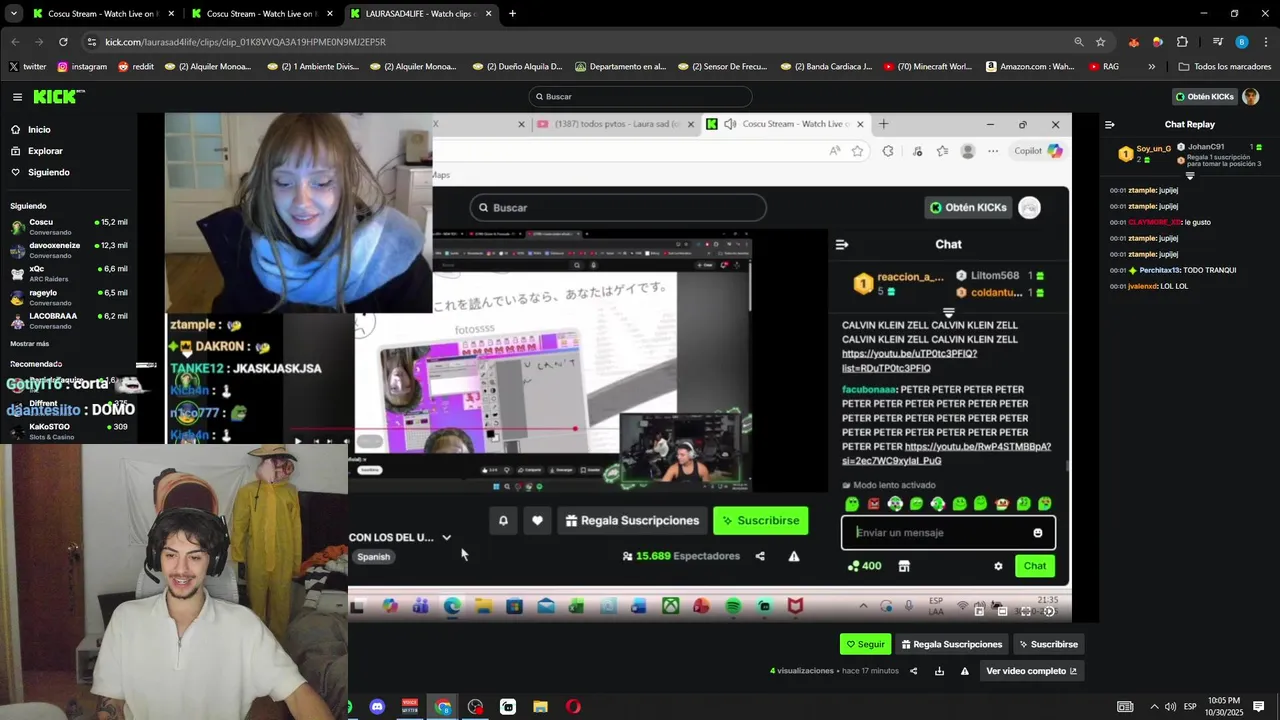Expand the 'Mostrar más' followed channels list
1280x720 pixels.
(29, 343)
